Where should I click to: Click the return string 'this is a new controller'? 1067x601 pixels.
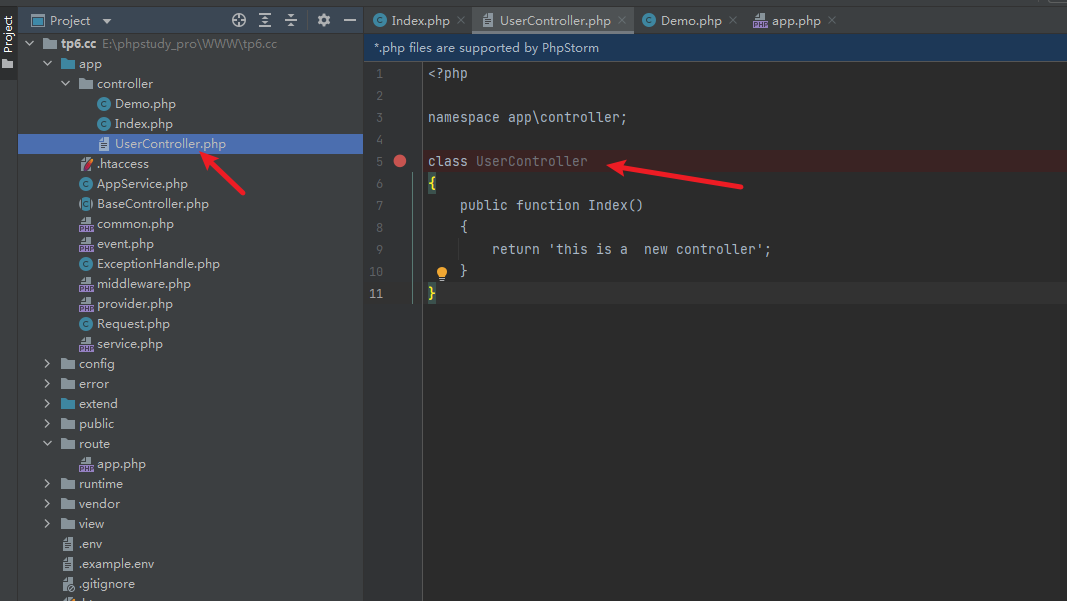click(655, 250)
